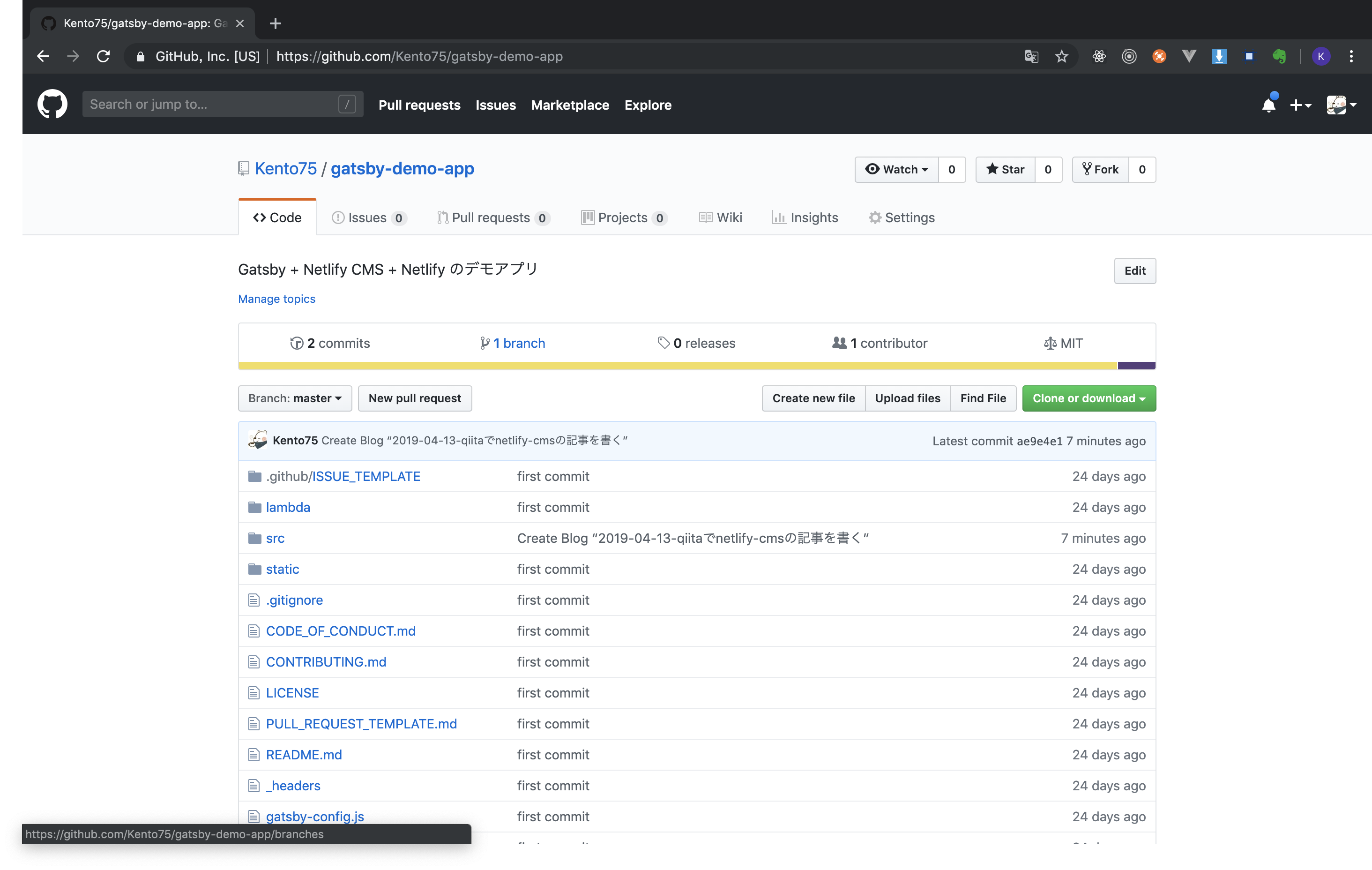
Task: Open the notifications bell icon
Action: click(1268, 105)
